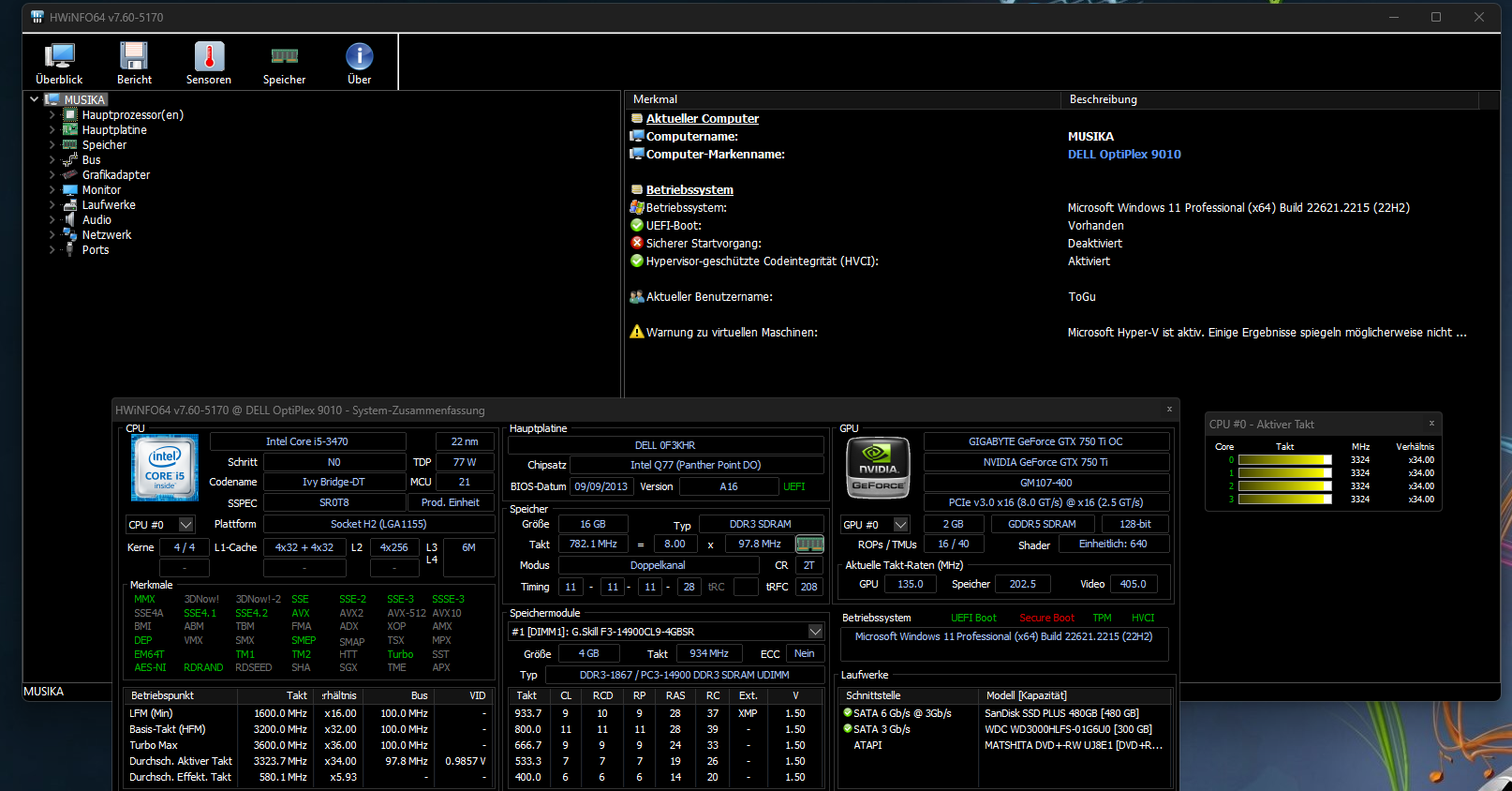This screenshot has width=1512, height=791.
Task: Open the Sensoren thermometer toolbar icon
Action: pos(209,63)
